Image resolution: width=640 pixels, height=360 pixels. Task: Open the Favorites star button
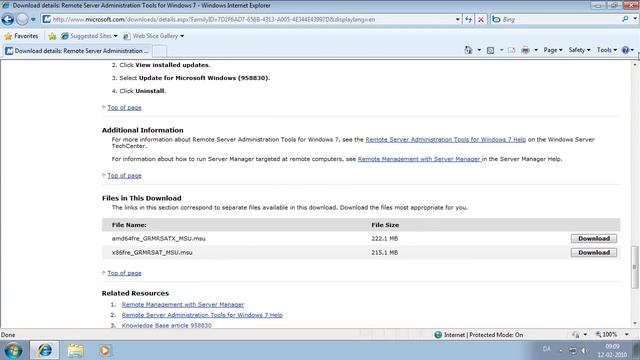21,36
